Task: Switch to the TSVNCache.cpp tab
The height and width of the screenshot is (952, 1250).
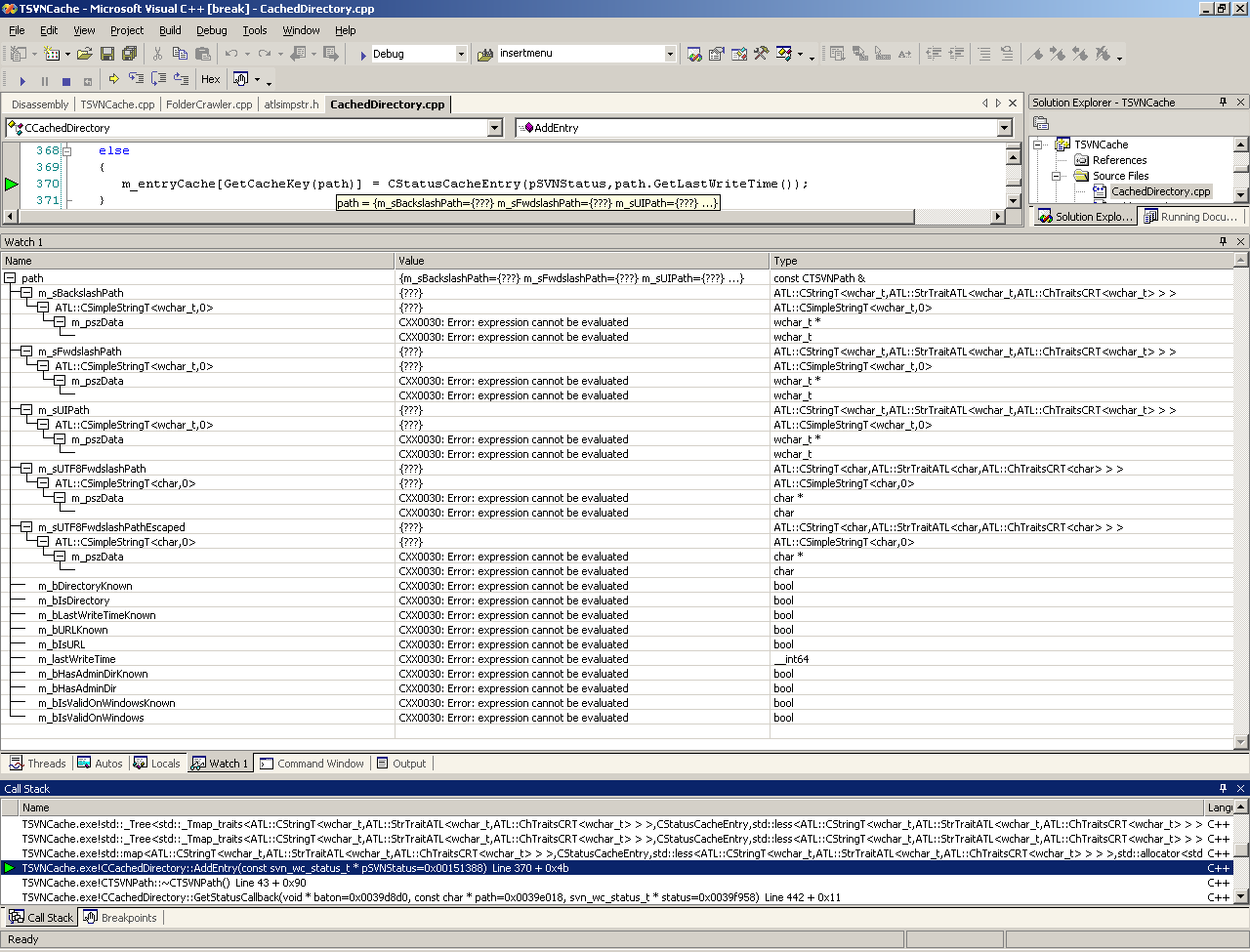Action: [117, 104]
